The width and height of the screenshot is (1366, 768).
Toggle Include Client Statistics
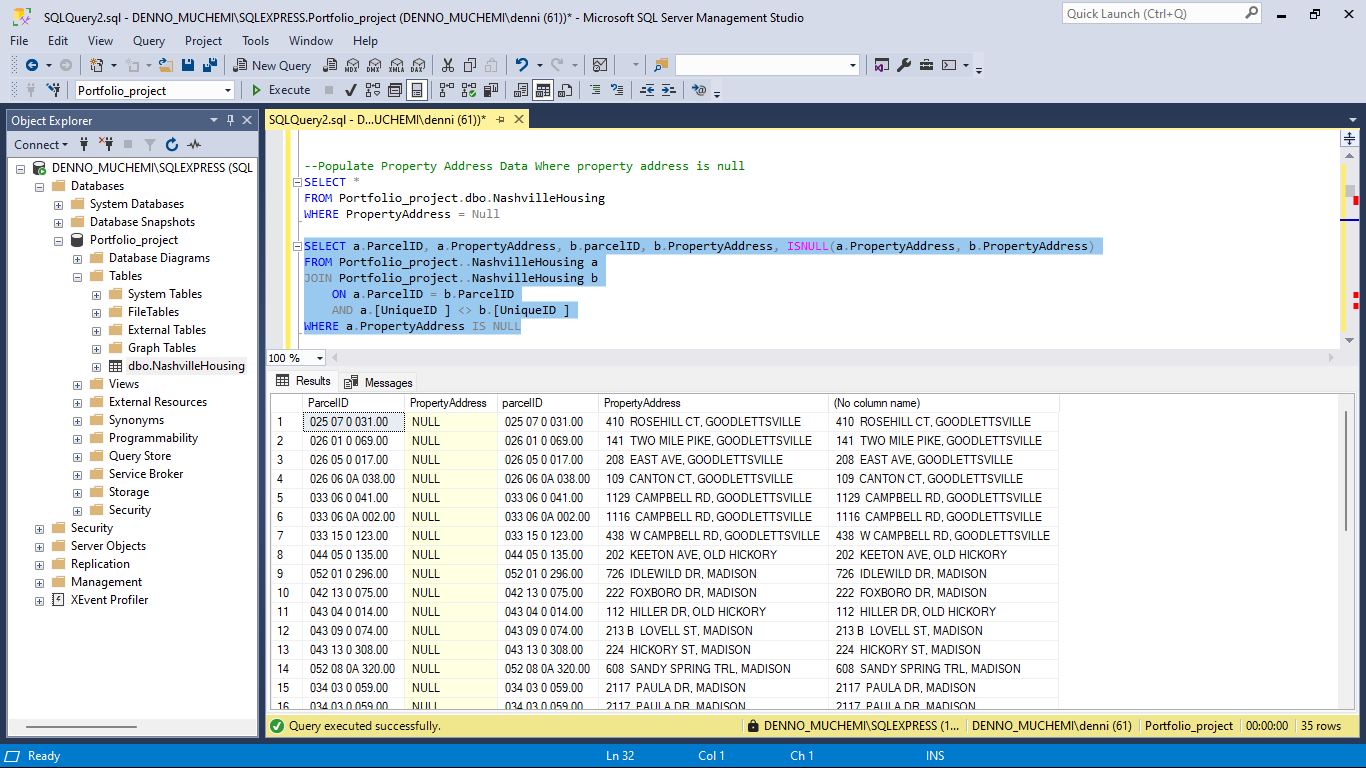pyautogui.click(x=491, y=90)
